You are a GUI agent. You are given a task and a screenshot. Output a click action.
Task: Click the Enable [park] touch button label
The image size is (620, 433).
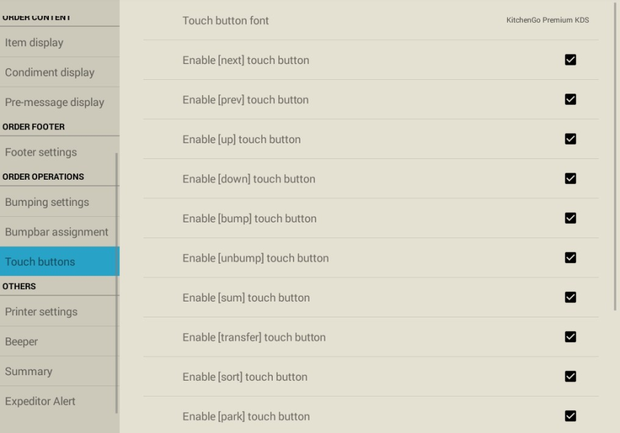click(x=246, y=416)
